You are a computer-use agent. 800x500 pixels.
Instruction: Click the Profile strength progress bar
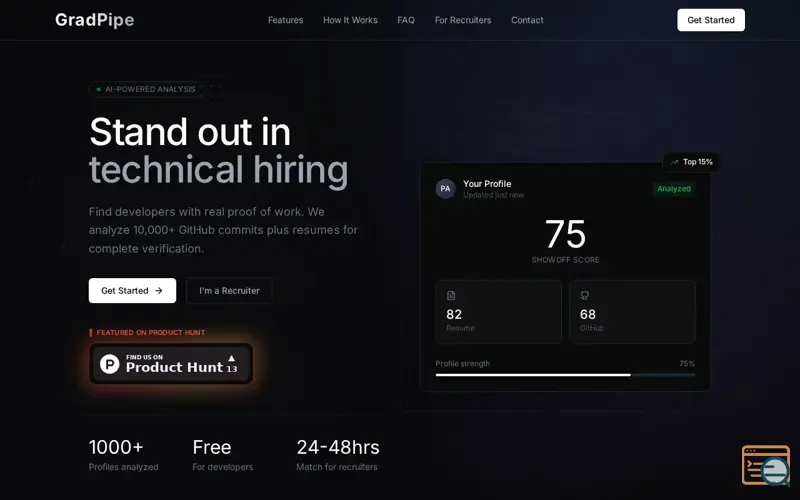click(565, 375)
